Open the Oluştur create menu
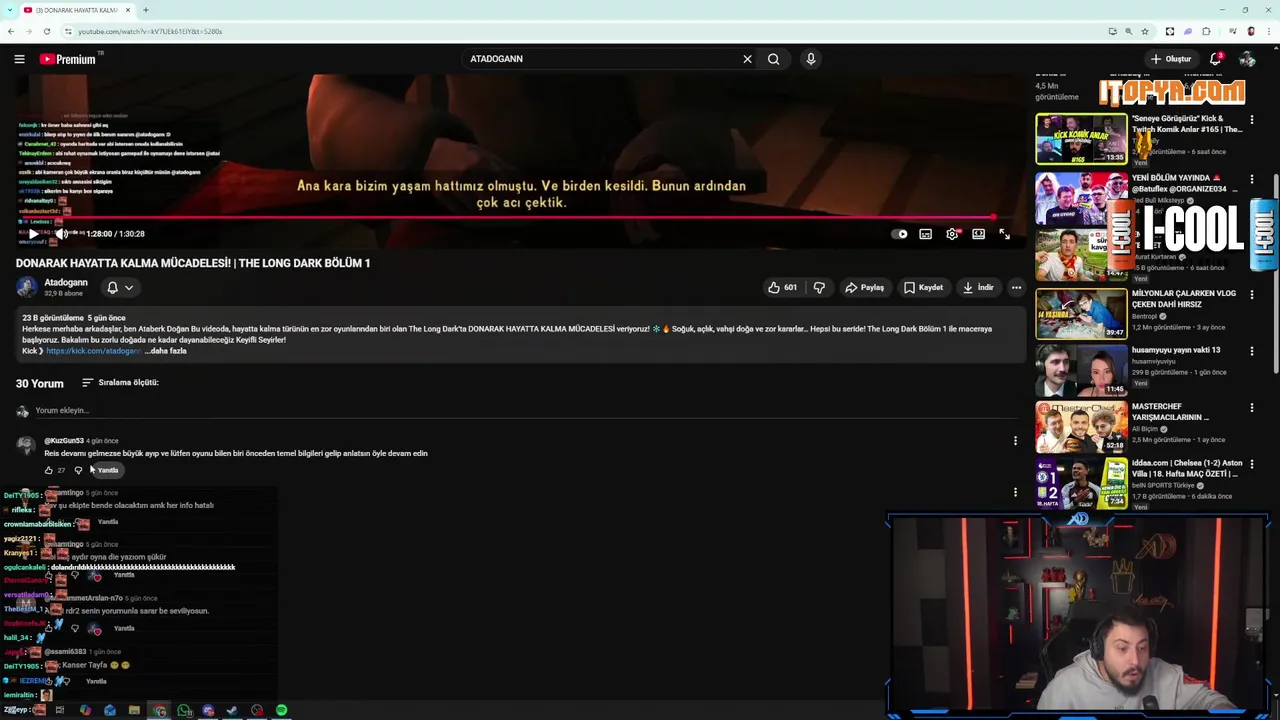1280x720 pixels. 1171,59
